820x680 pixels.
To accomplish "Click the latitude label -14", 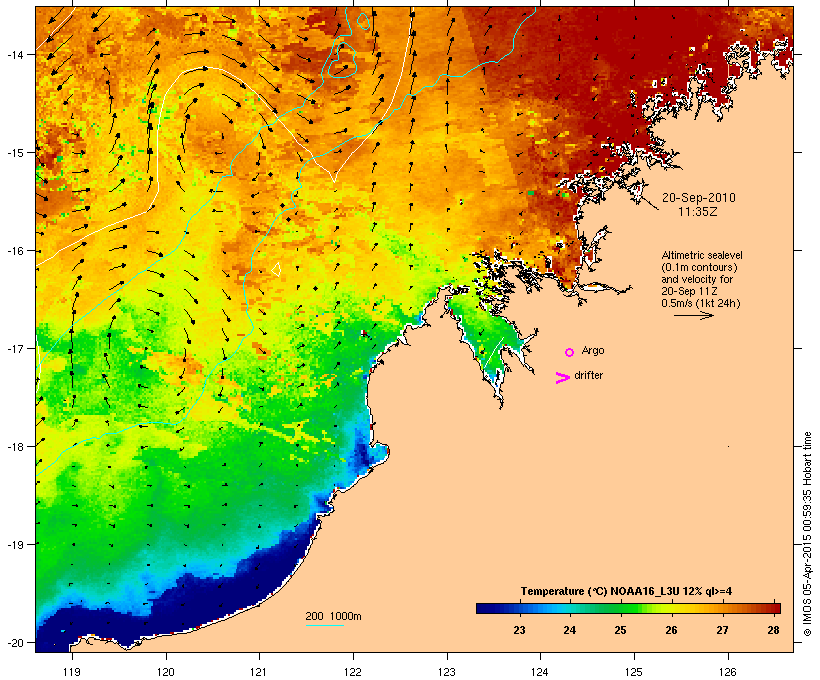I will pyautogui.click(x=15, y=55).
